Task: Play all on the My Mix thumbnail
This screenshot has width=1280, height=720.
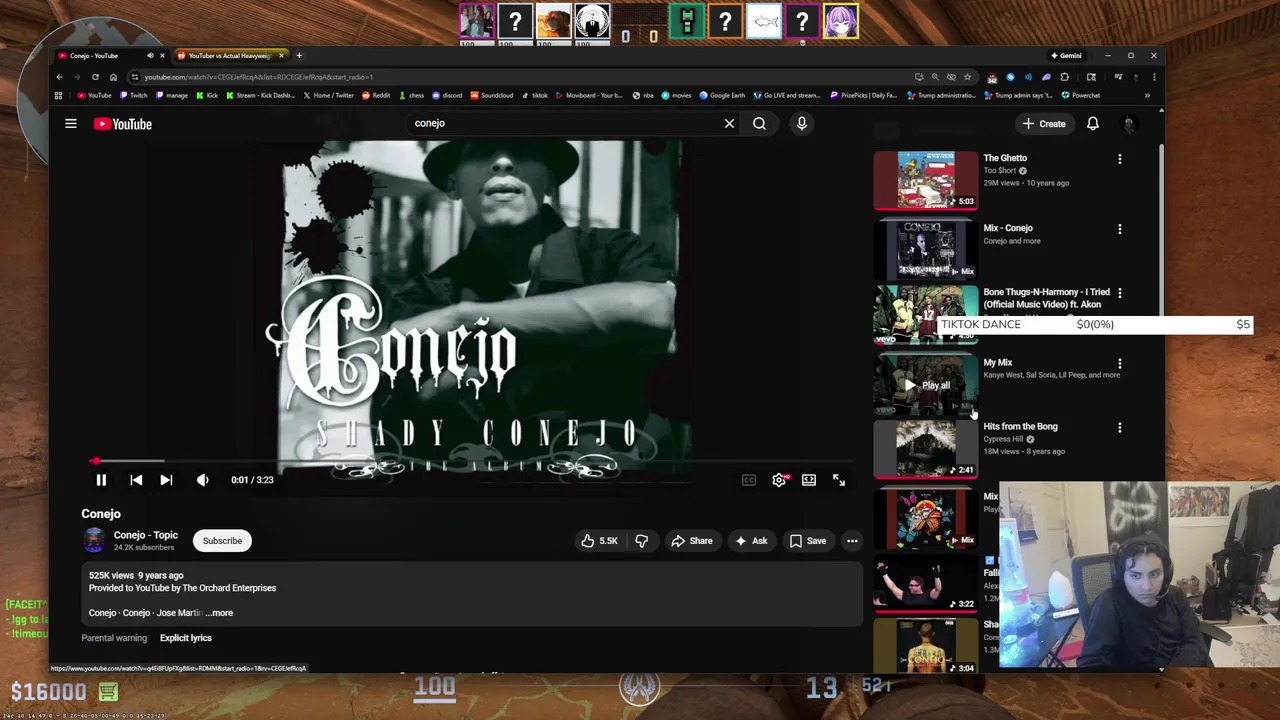Action: tap(926, 385)
